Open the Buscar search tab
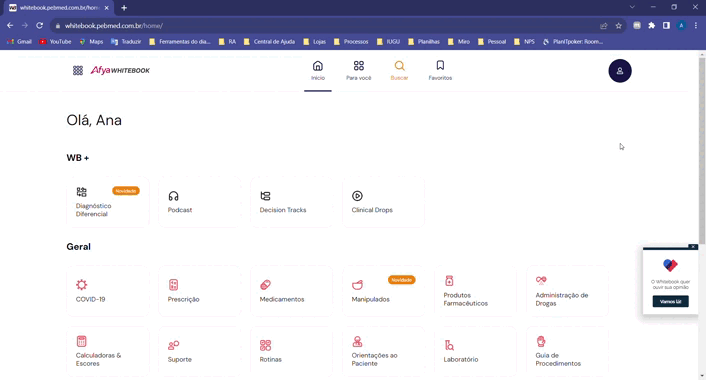 (x=399, y=71)
